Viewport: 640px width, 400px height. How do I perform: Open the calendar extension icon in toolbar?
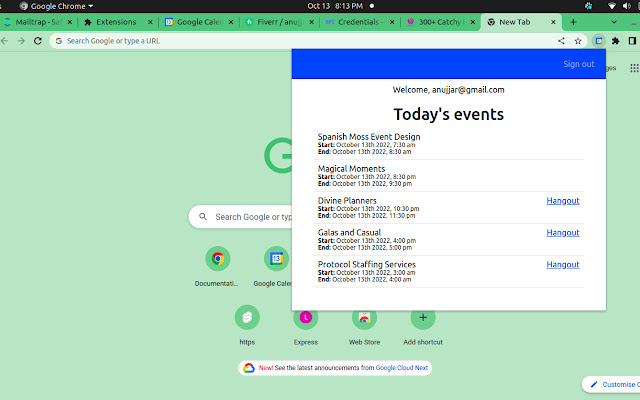click(x=599, y=41)
